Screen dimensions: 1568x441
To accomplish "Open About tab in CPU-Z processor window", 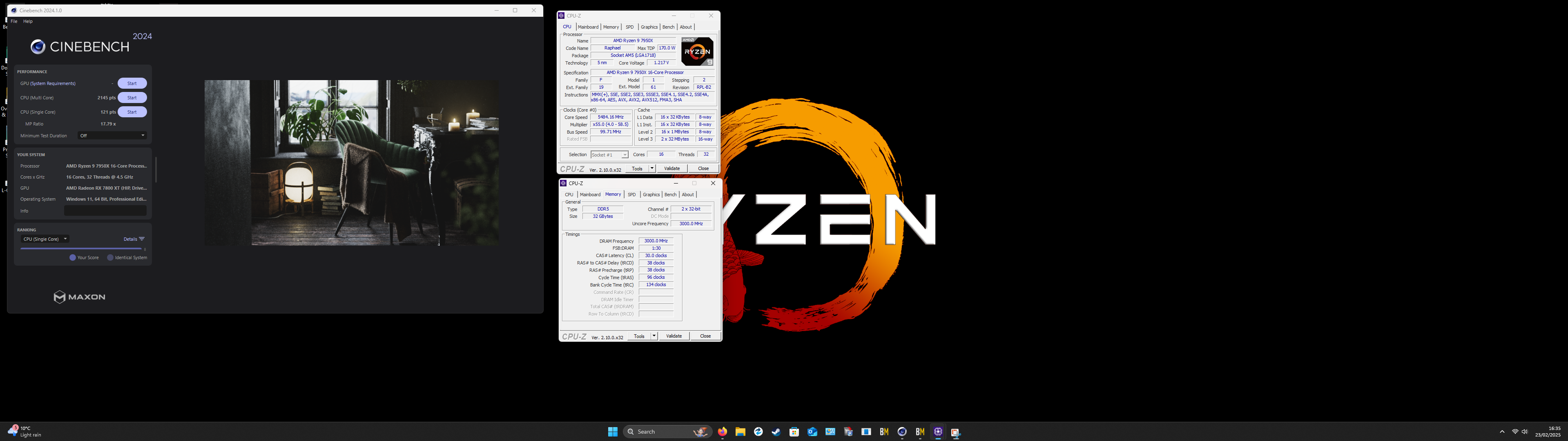I will coord(686,27).
